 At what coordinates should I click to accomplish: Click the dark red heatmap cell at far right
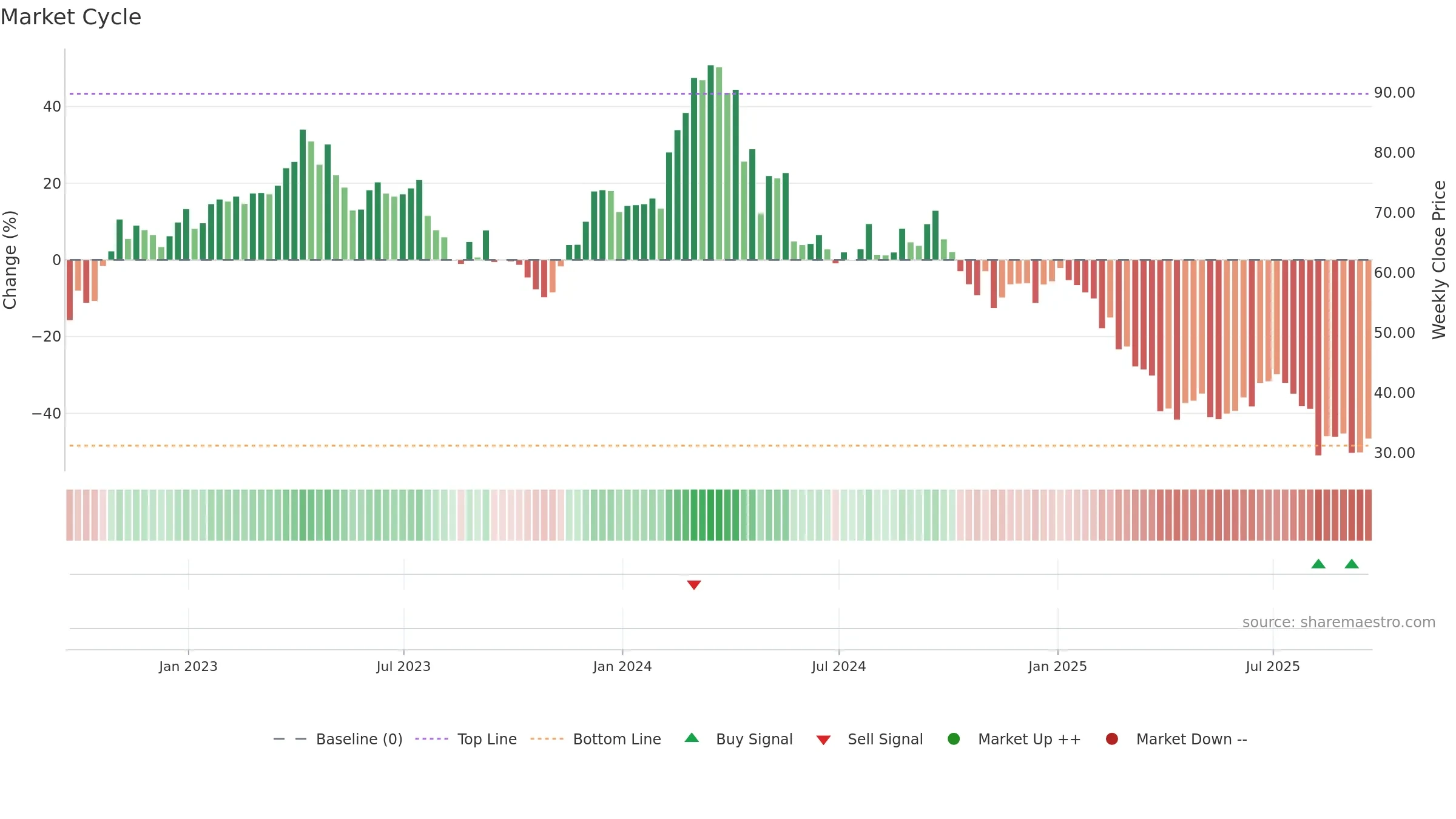1368,515
